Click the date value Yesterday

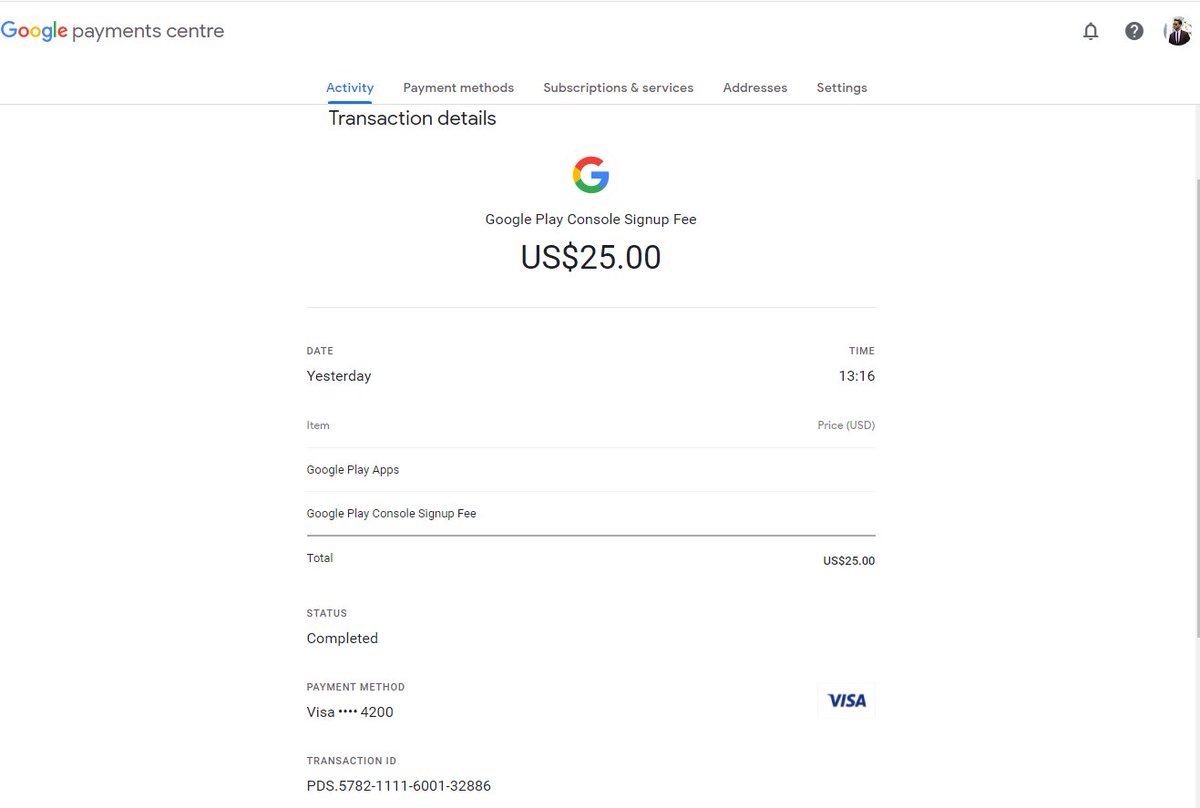pos(339,376)
